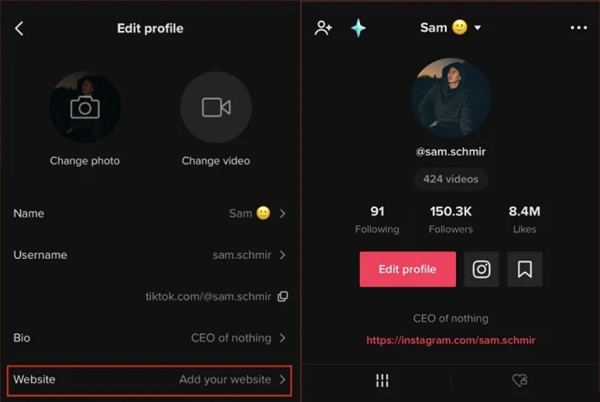Tap the back arrow in Edit profile
The height and width of the screenshot is (402, 600).
19,28
